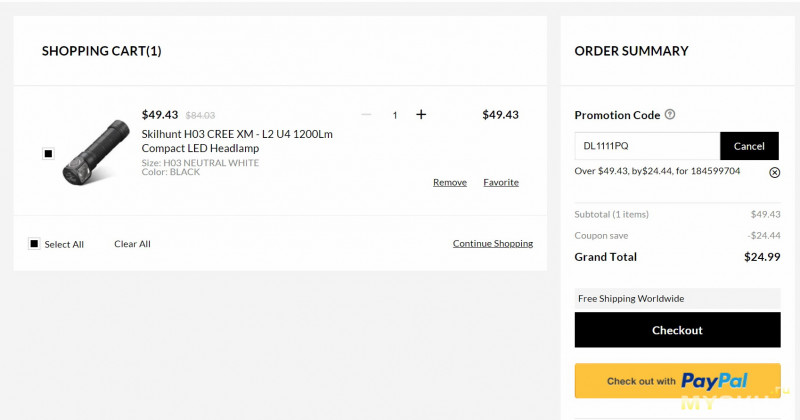
Task: Decrease quantity with the minus icon
Action: pyautogui.click(x=366, y=115)
